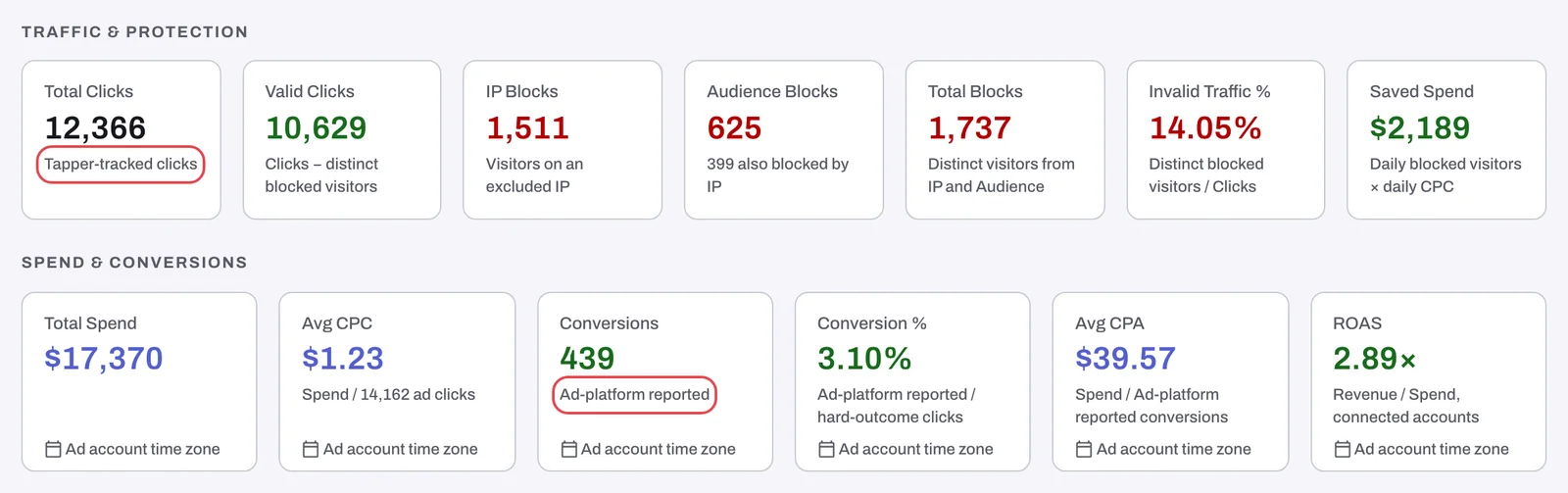Click the Ad-platform reported / hard-outcome clicks text
The image size is (1568, 493).
click(x=897, y=406)
